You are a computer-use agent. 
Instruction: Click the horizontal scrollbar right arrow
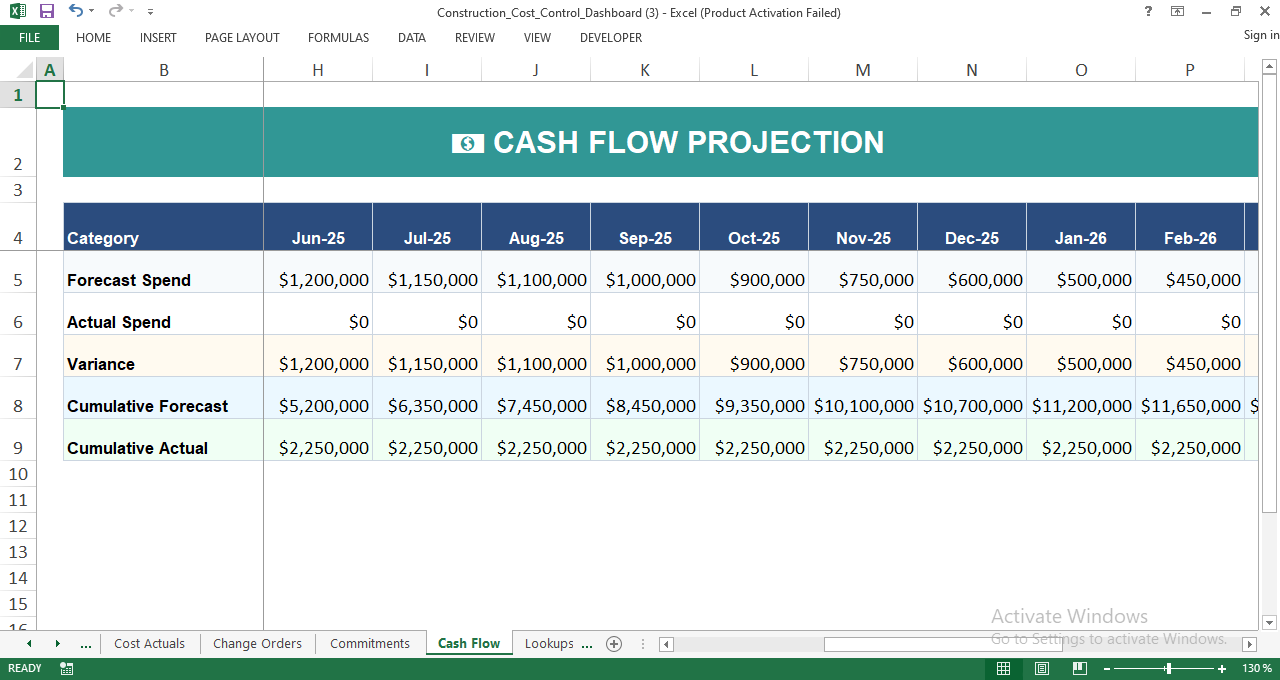1250,644
